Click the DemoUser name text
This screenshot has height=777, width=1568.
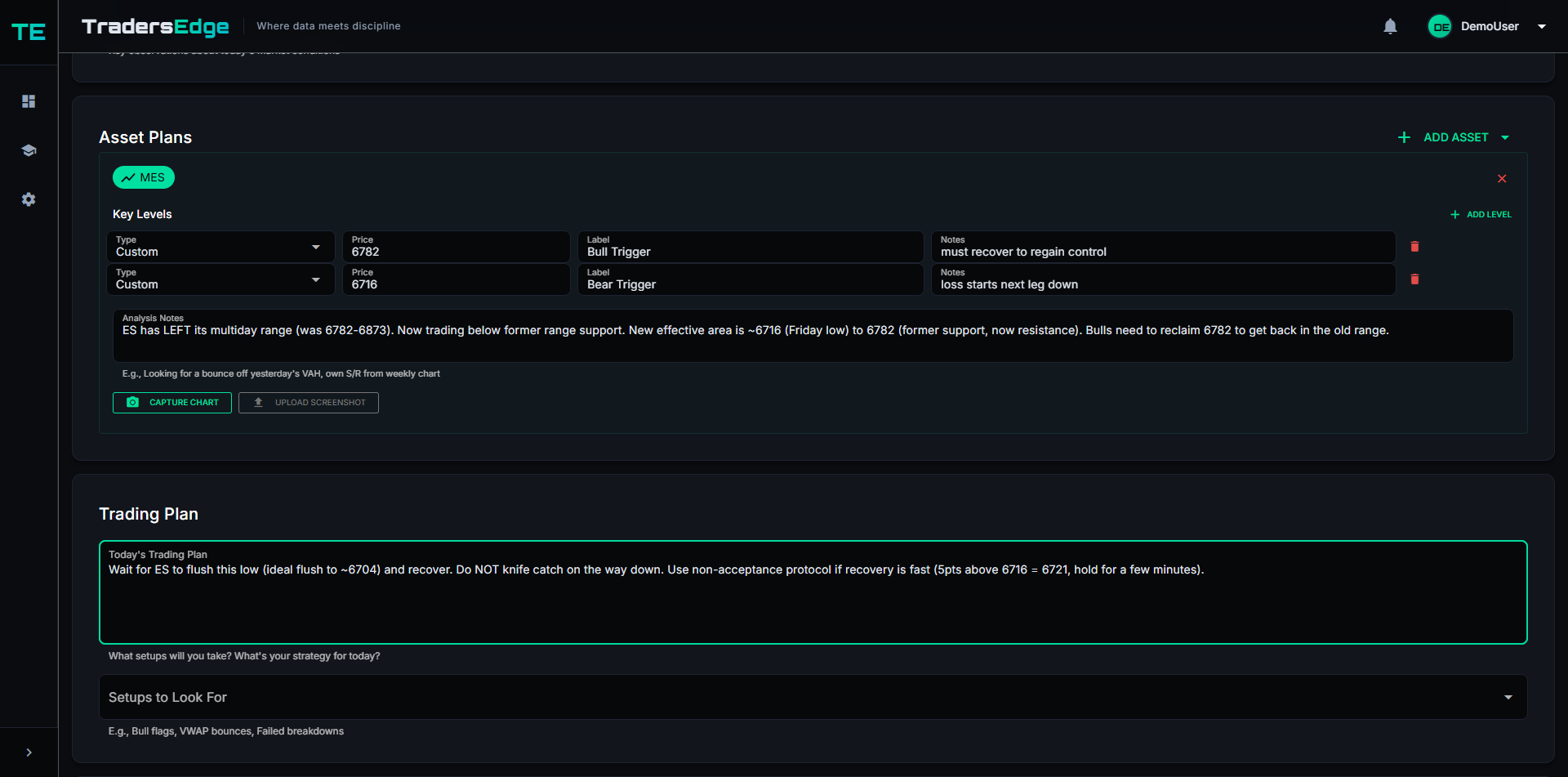point(1490,26)
